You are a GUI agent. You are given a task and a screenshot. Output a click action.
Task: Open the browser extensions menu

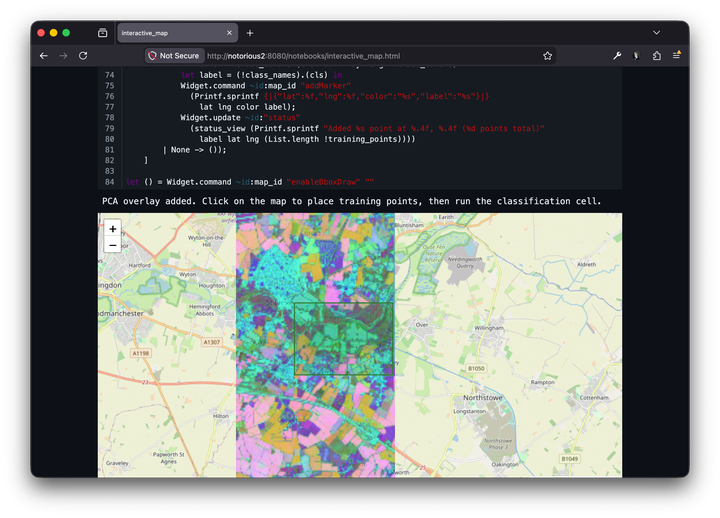pyautogui.click(x=657, y=56)
